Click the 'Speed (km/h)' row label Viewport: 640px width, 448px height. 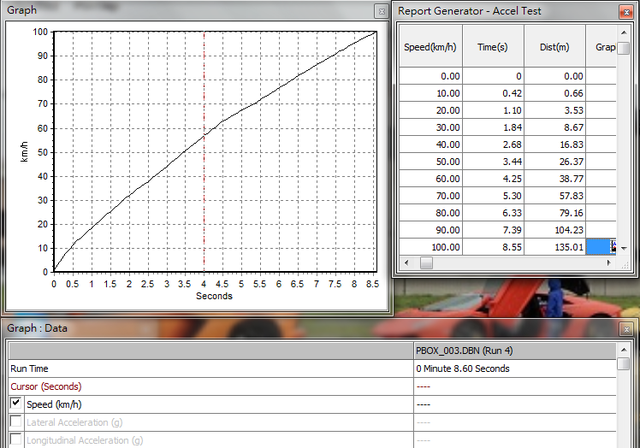(x=54, y=404)
